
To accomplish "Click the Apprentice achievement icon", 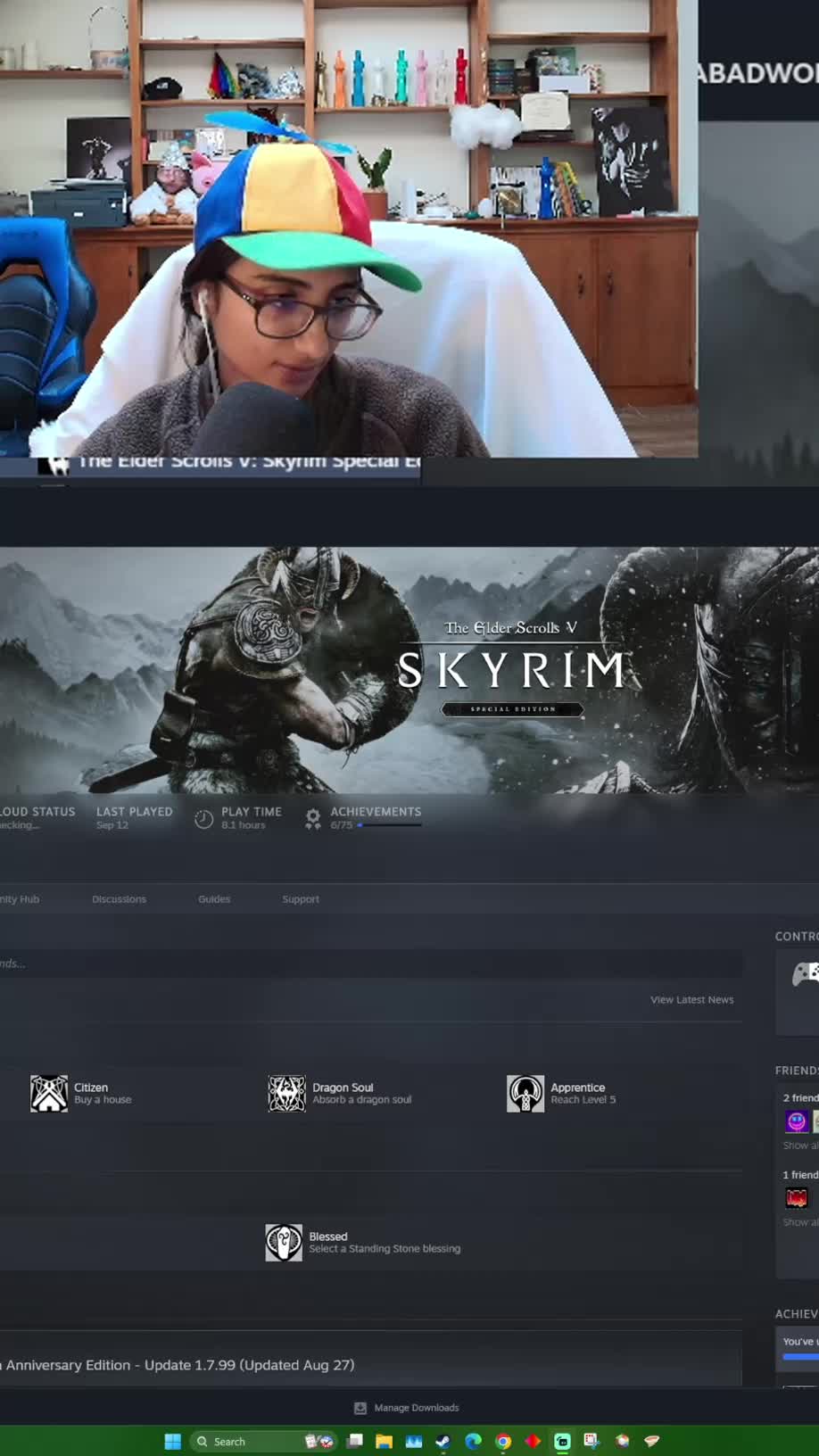I will click(x=525, y=1094).
